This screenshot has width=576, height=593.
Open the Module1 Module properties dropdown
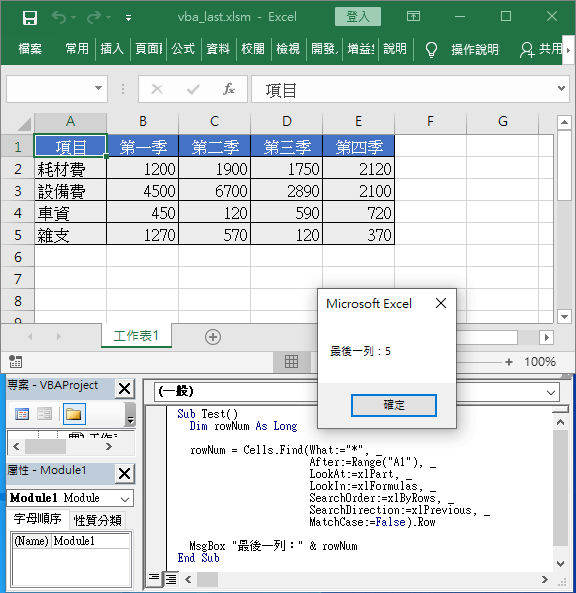[x=125, y=499]
